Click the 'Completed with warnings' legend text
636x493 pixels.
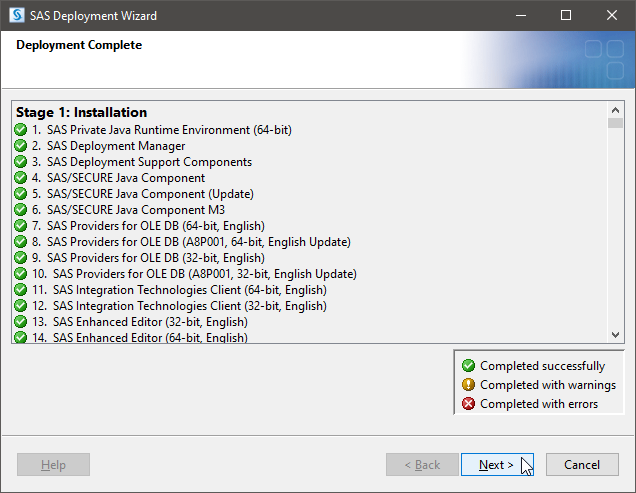point(548,385)
